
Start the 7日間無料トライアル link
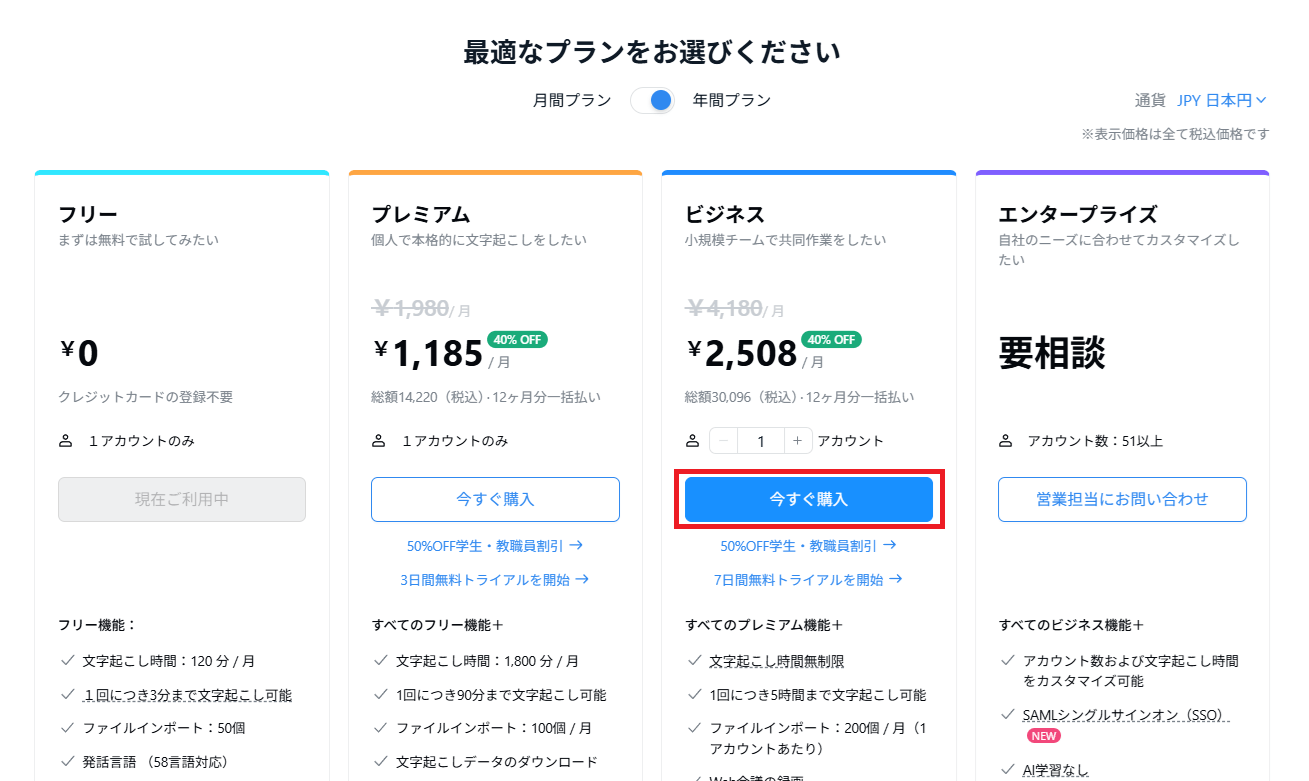point(808,579)
